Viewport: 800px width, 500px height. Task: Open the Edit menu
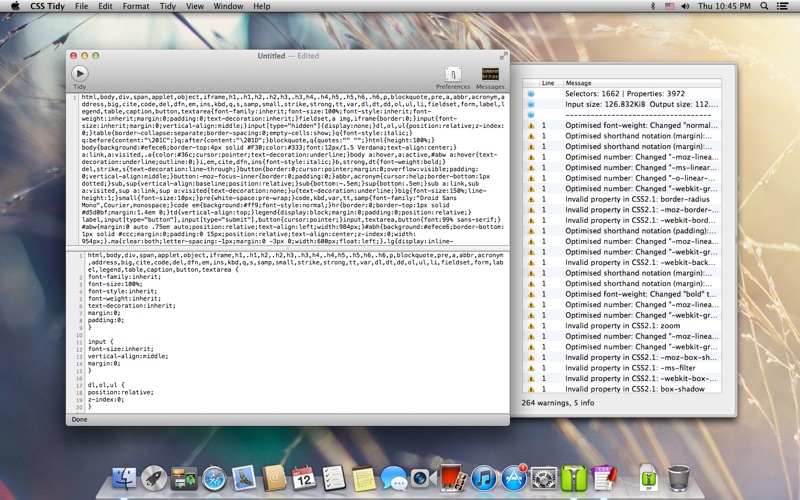(105, 6)
